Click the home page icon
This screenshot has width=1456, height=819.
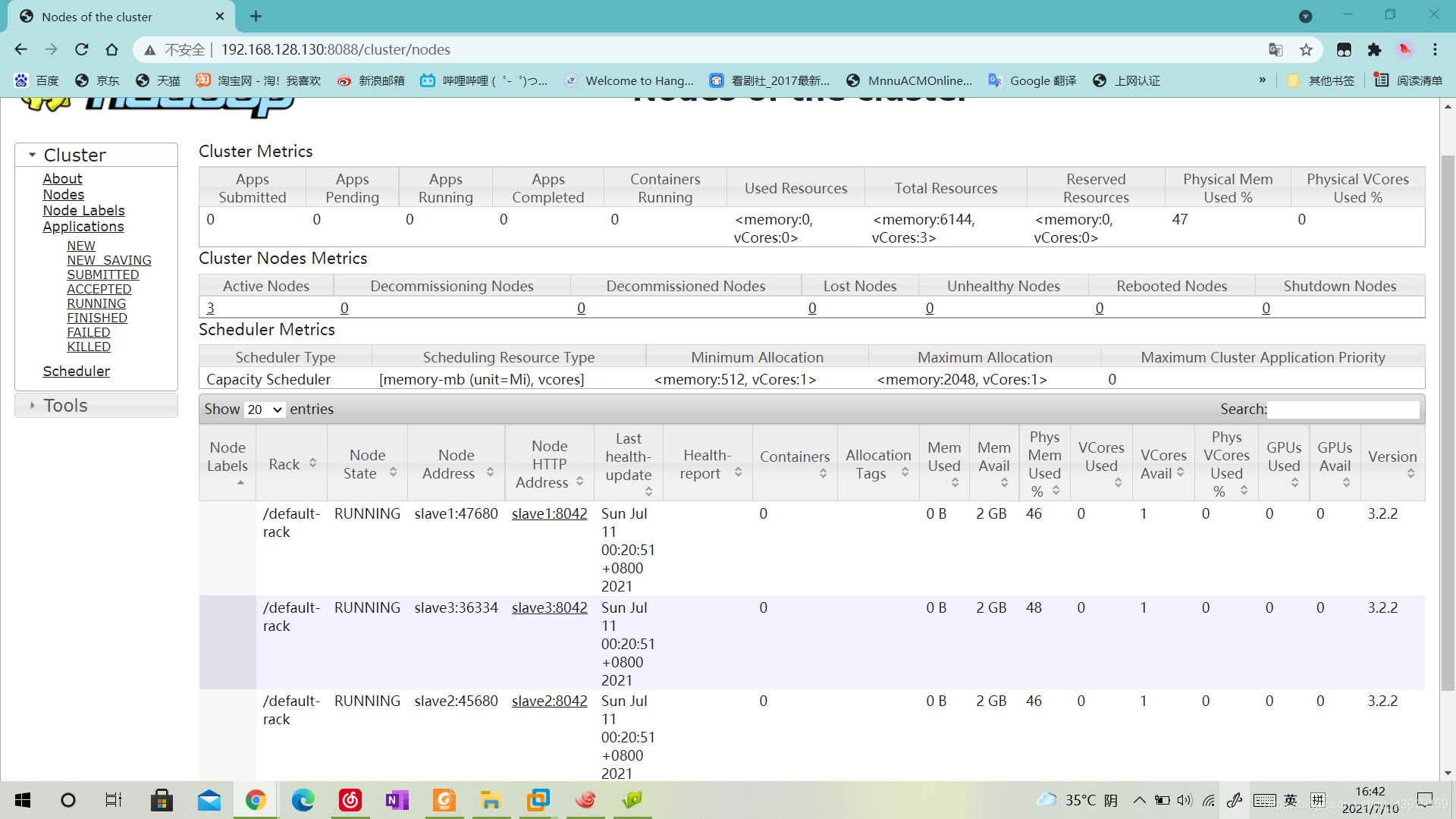(x=111, y=49)
